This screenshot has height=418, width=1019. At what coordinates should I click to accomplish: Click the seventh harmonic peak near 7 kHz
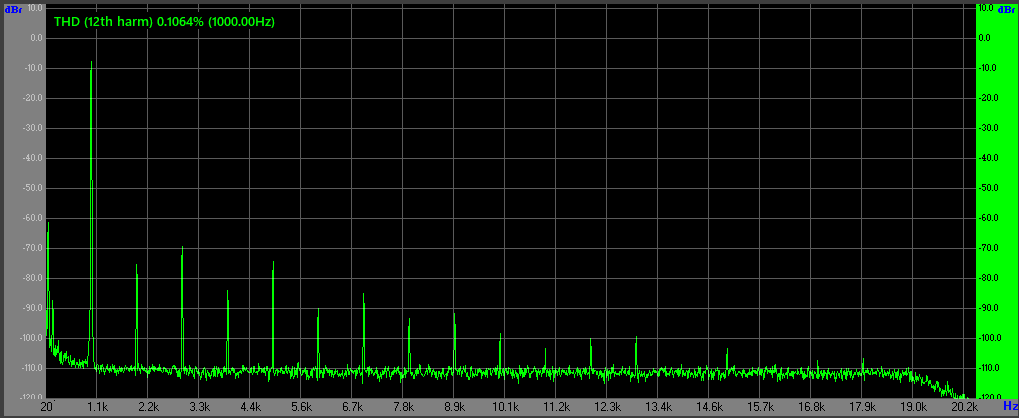364,296
